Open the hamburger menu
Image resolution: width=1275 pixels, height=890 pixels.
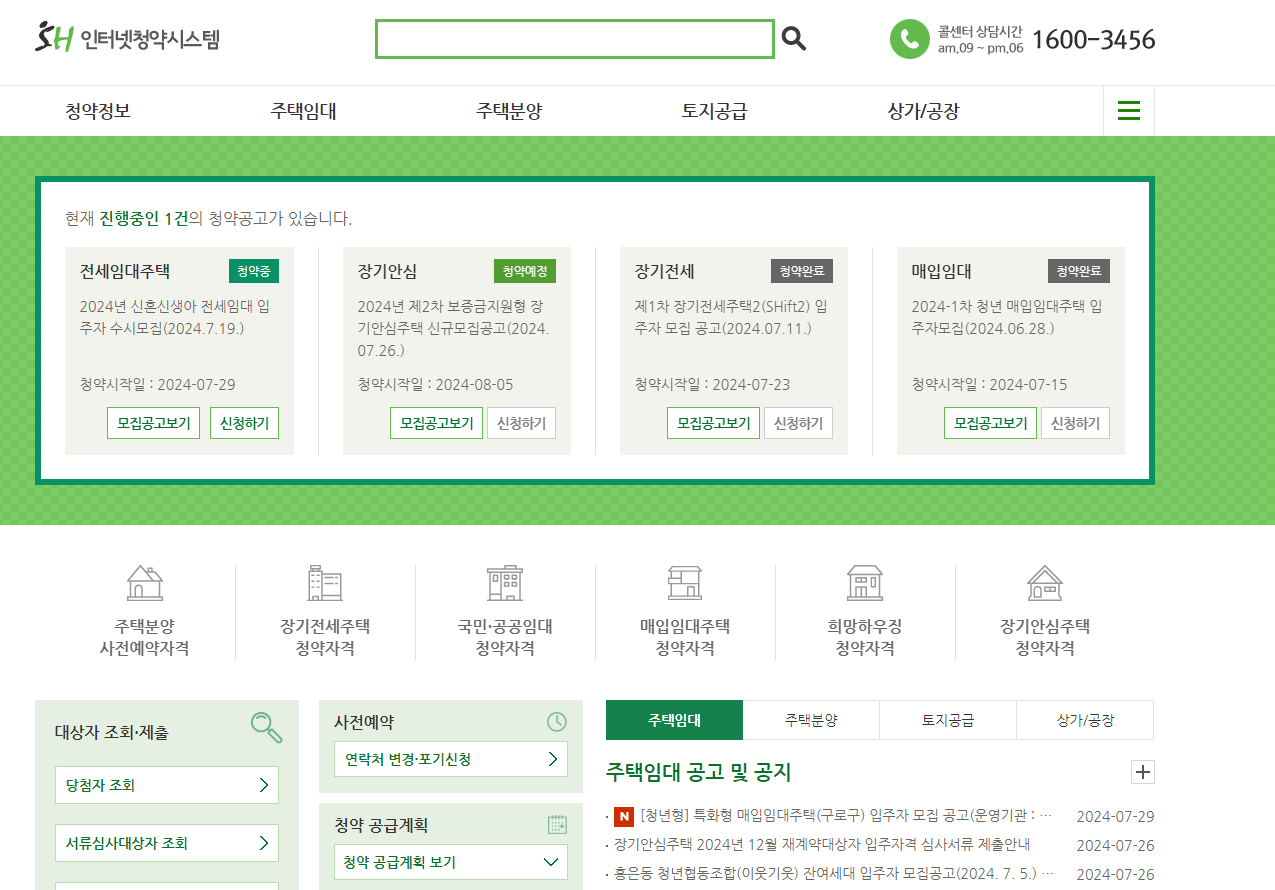1128,111
